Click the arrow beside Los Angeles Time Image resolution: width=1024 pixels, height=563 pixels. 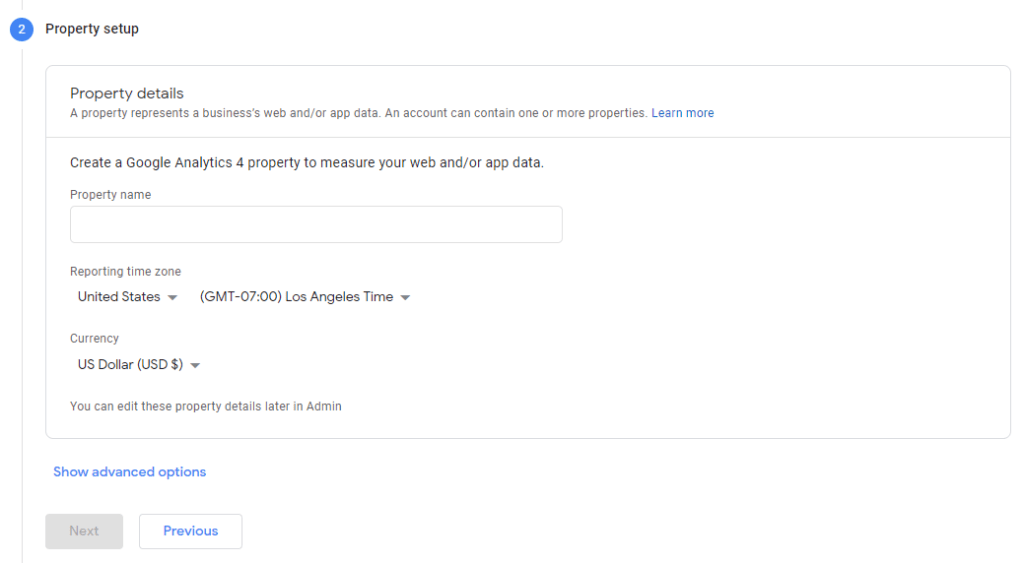coord(406,298)
